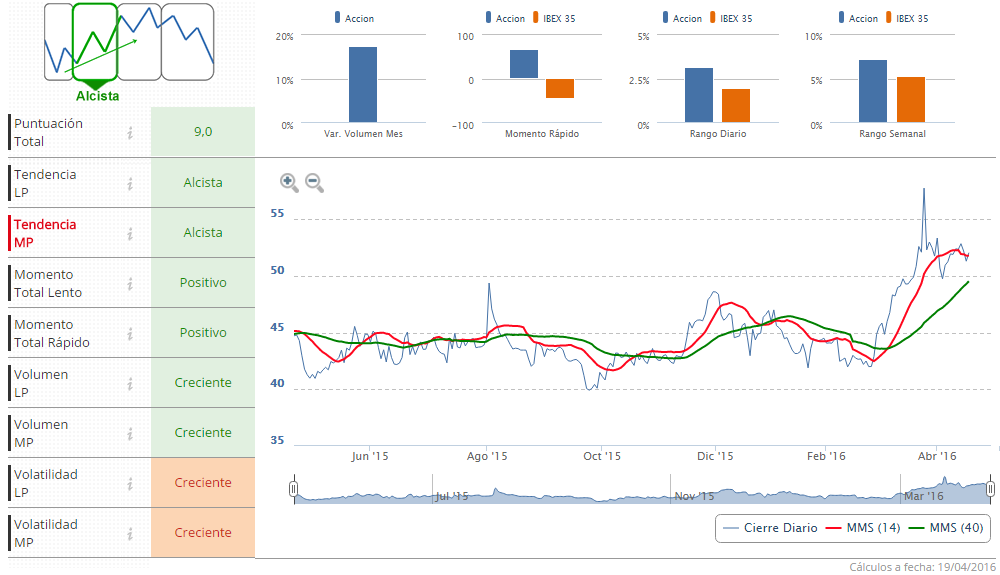Open info icon beside Puntuación Total
Image resolution: width=1000 pixels, height=575 pixels.
(130, 133)
